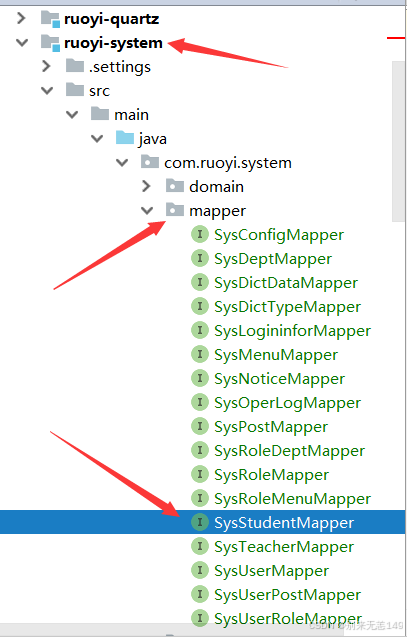Select the ruoyi-quartz module name

pyautogui.click(x=112, y=19)
